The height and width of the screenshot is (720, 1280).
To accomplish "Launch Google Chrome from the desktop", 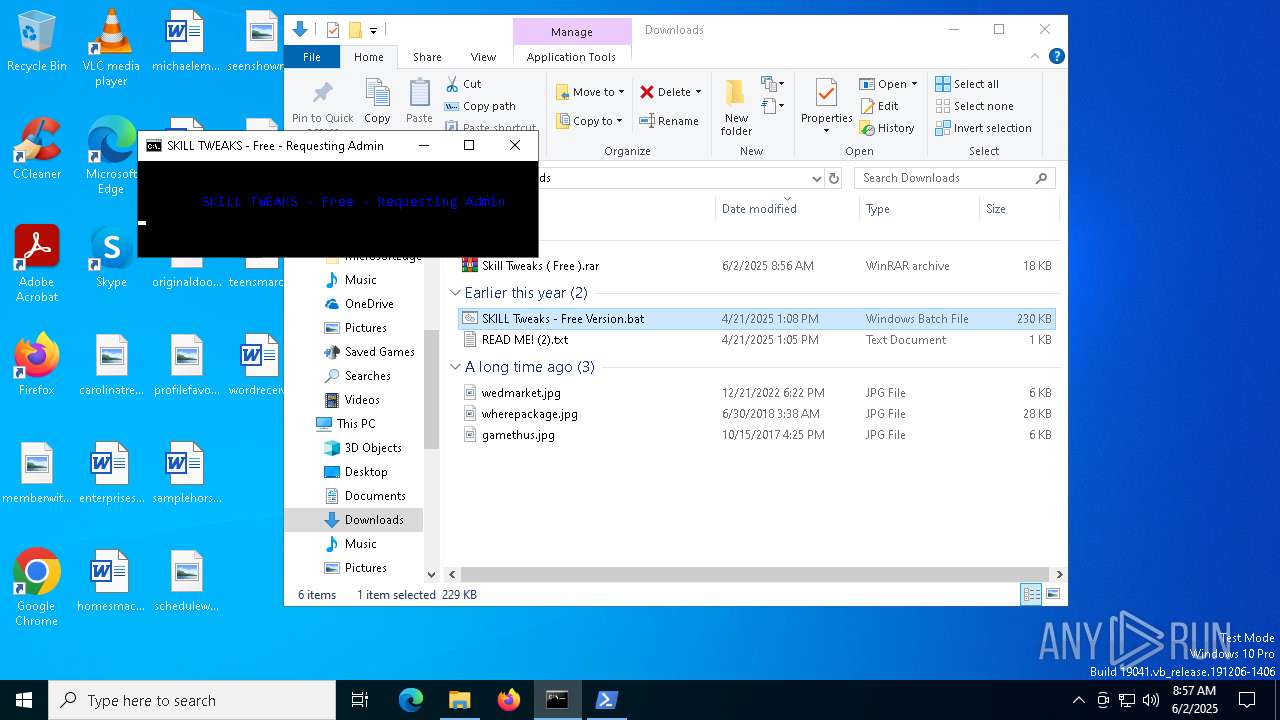I will pyautogui.click(x=37, y=587).
